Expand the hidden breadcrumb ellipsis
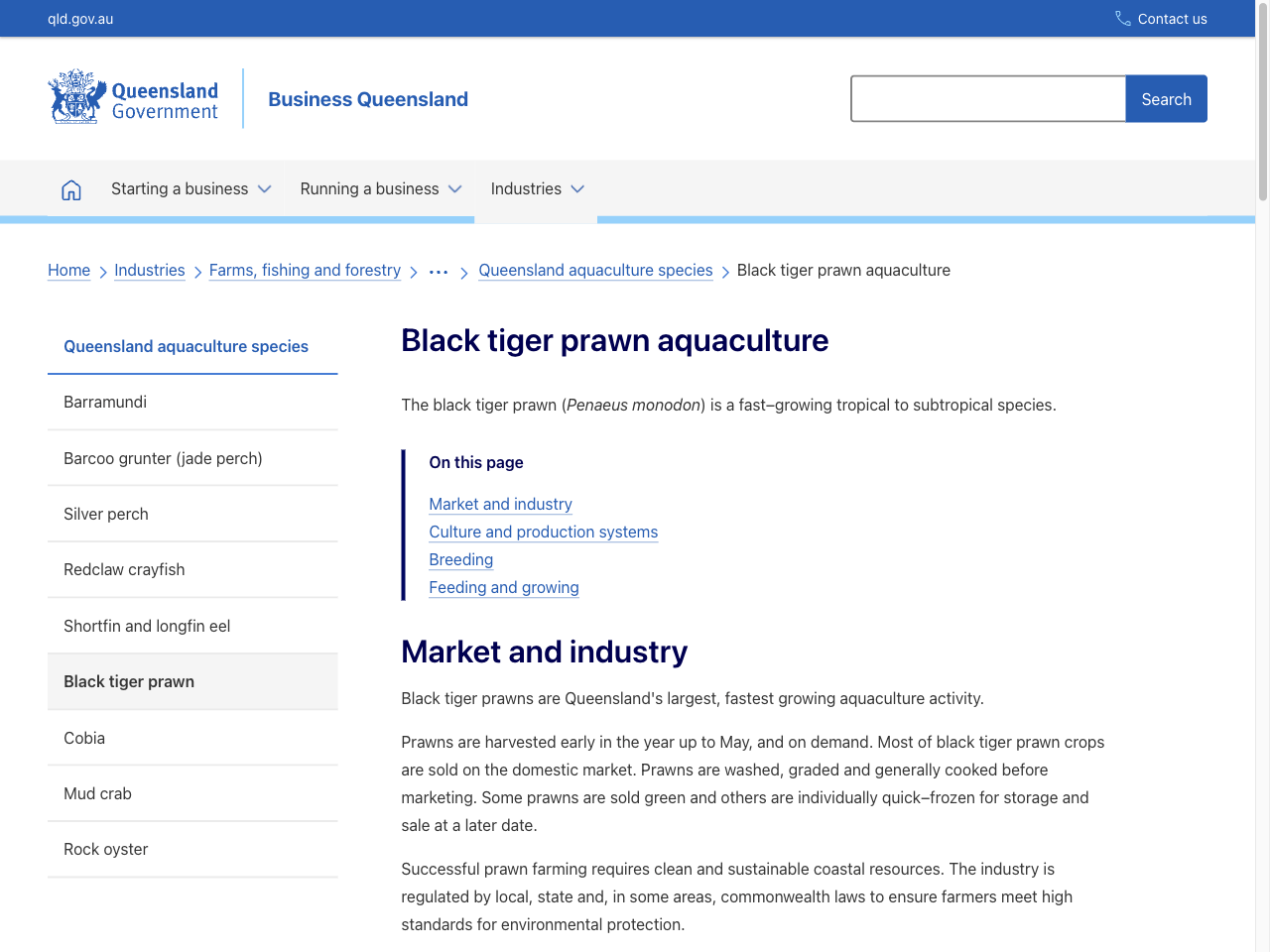Viewport: 1270px width, 952px height. coord(438,270)
